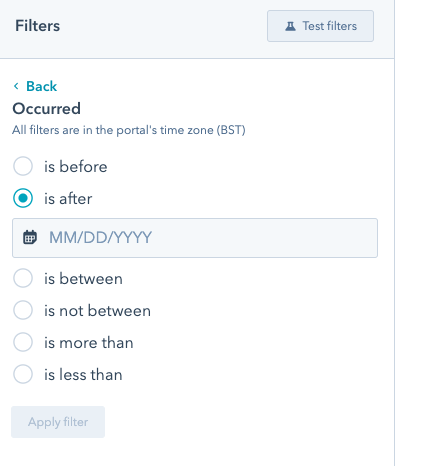This screenshot has height=466, width=429.
Task: Select the "is before" radio circle
Action: 23,166
